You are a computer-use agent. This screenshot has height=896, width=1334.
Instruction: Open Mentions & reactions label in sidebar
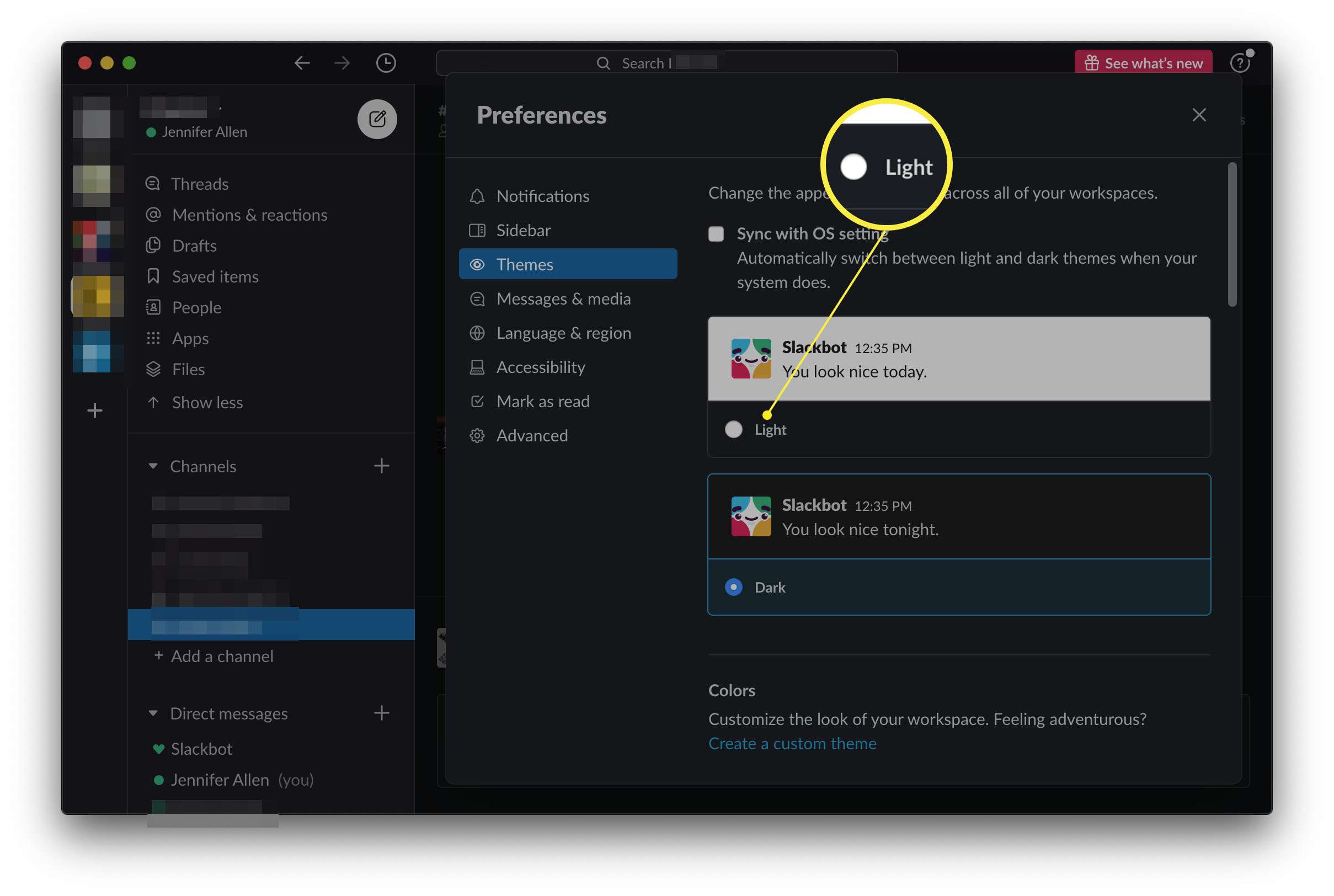coord(250,214)
